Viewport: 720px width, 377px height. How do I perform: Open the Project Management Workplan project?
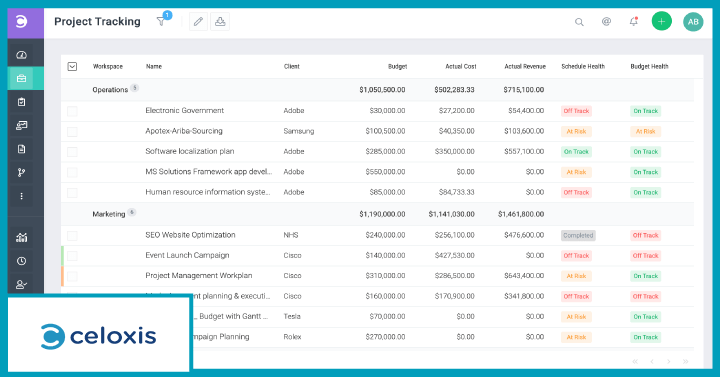pos(198,276)
